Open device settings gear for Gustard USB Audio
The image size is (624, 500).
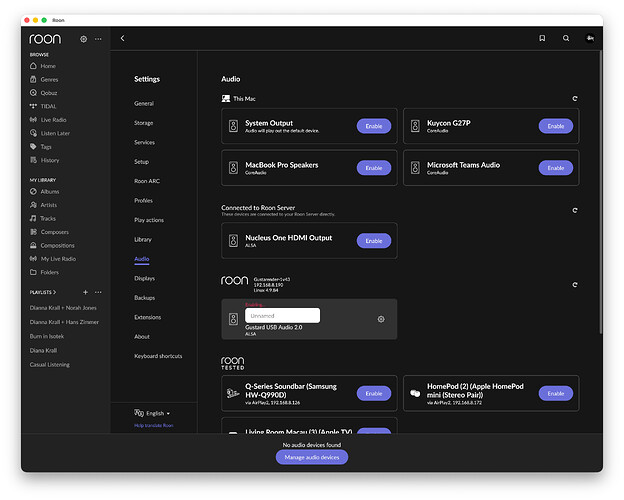pos(381,319)
